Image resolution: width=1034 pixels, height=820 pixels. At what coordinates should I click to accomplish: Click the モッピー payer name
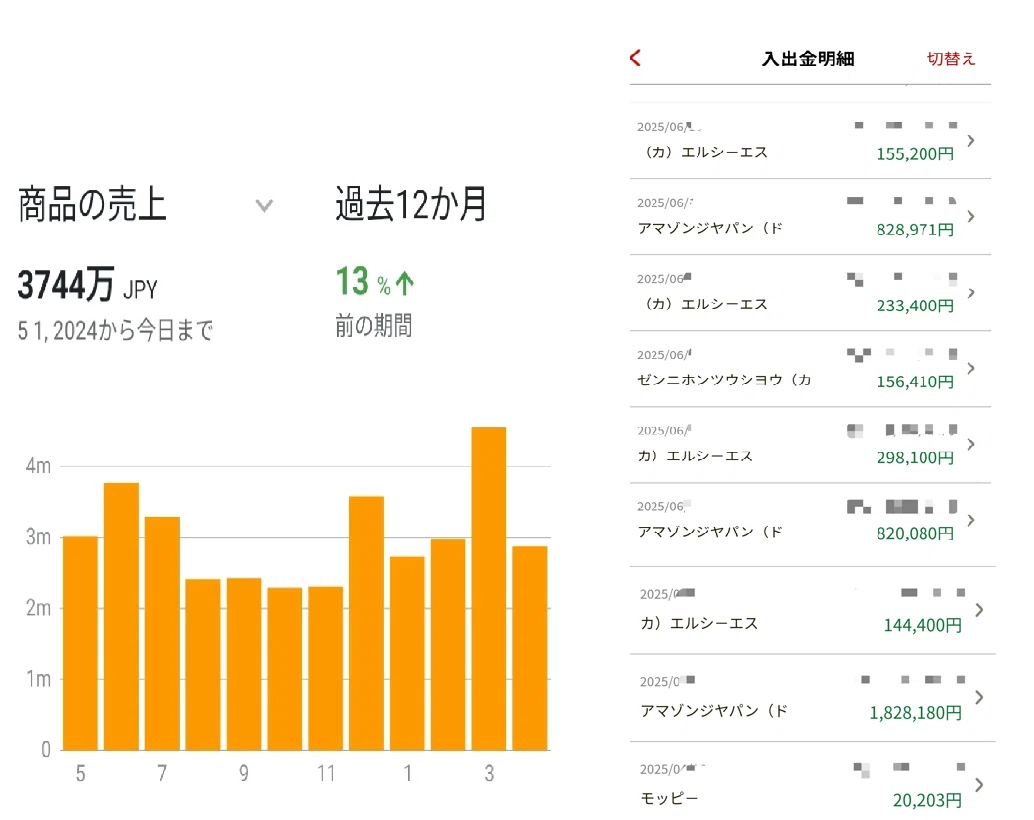click(669, 799)
